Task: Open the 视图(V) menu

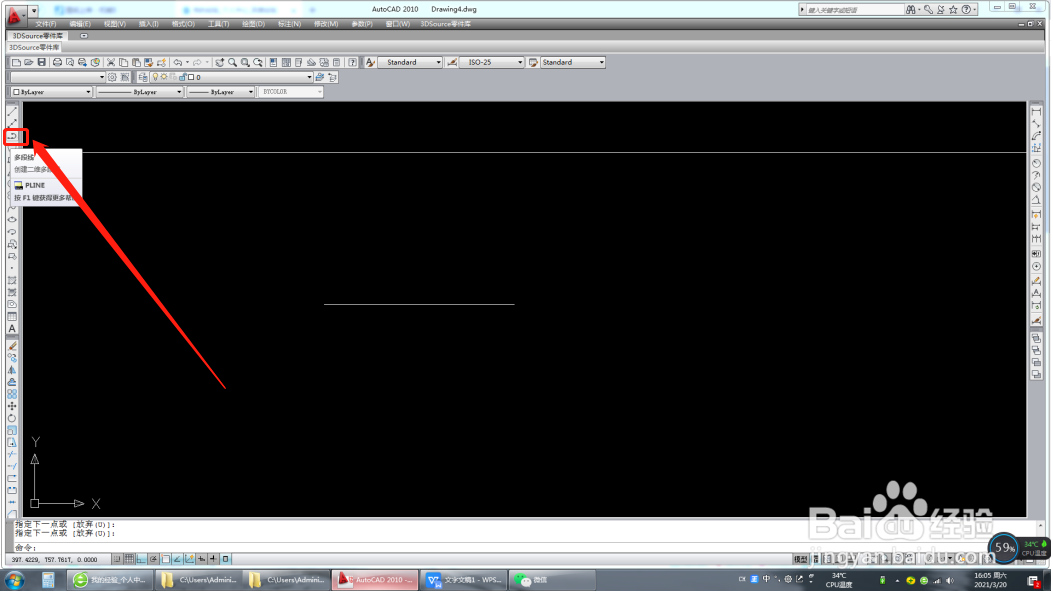Action: 115,24
